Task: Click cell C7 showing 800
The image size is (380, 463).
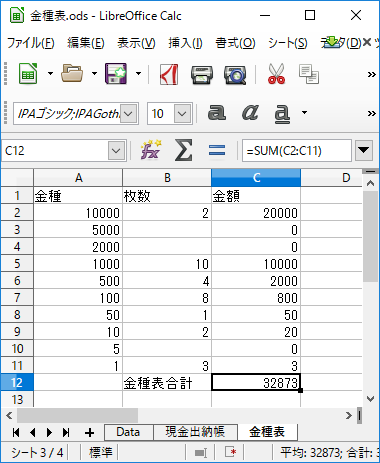Action: [256, 298]
